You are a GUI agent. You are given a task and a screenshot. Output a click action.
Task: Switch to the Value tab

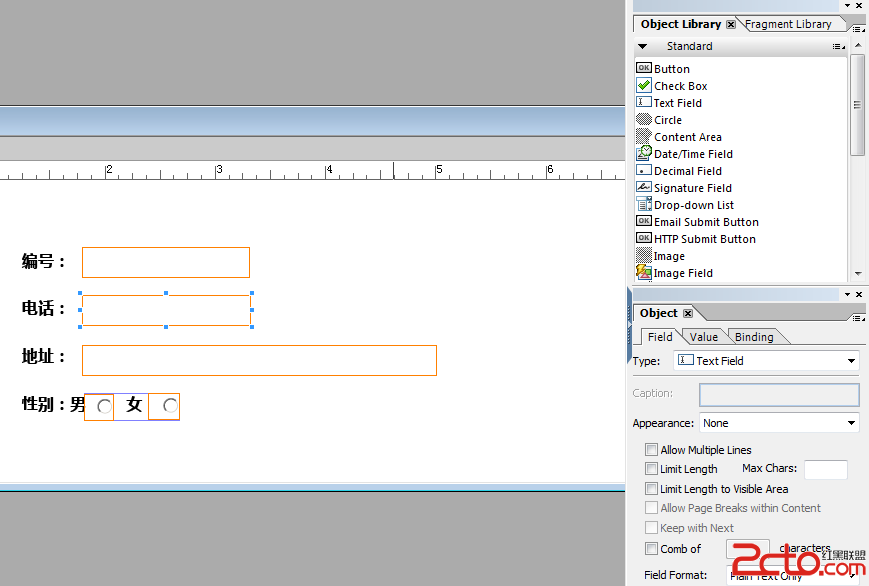coord(704,337)
